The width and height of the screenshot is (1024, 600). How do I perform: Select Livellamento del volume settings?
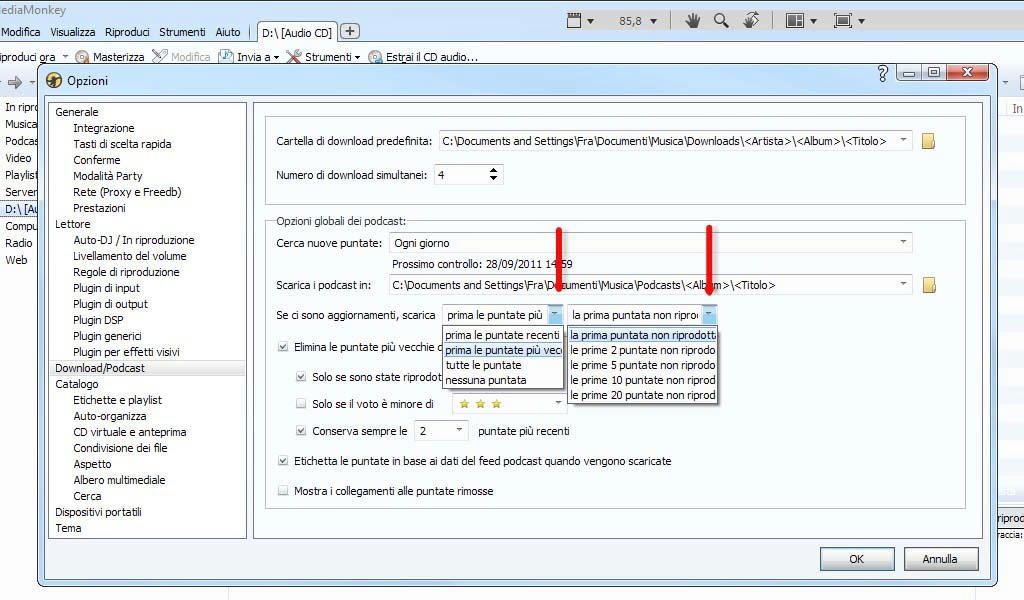pos(130,256)
